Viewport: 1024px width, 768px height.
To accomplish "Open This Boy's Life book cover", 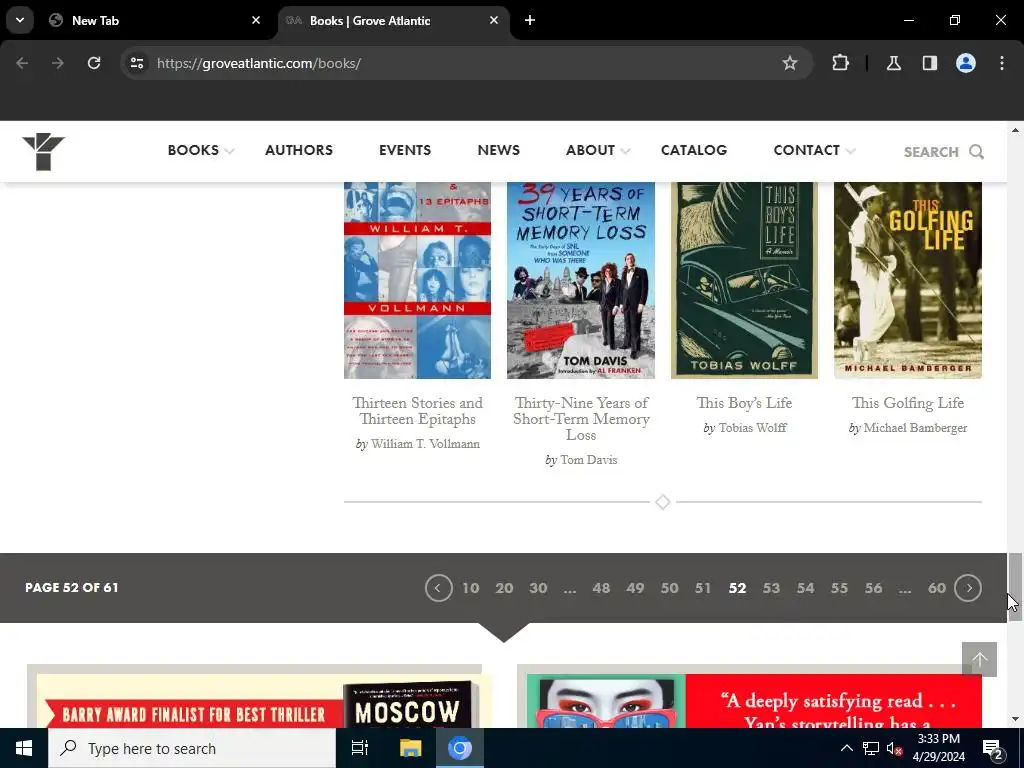I will coord(744,280).
